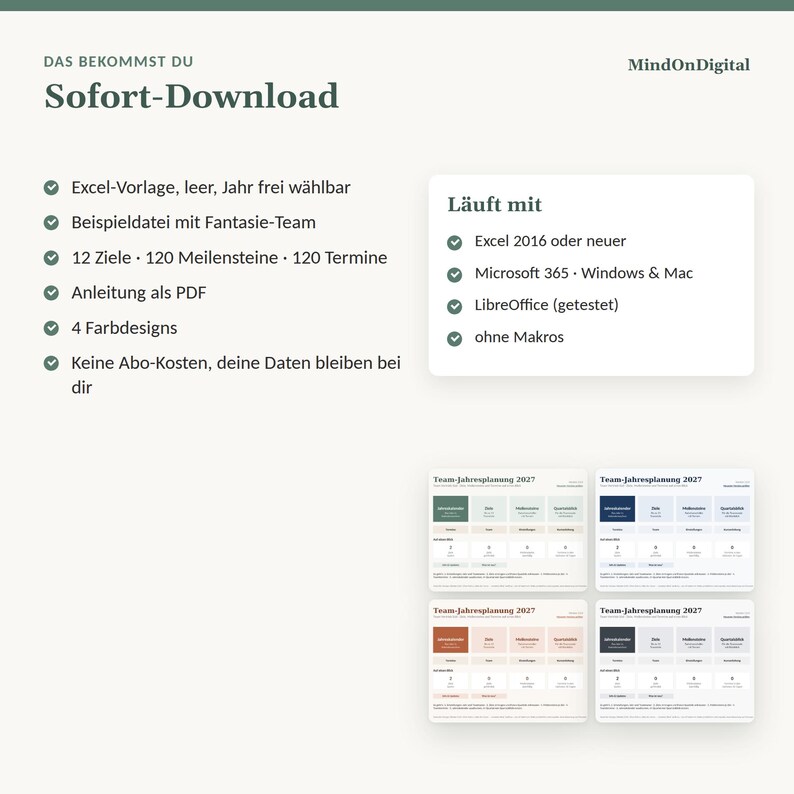Click text 'ohne Makros'
This screenshot has width=794, height=794.
[519, 337]
